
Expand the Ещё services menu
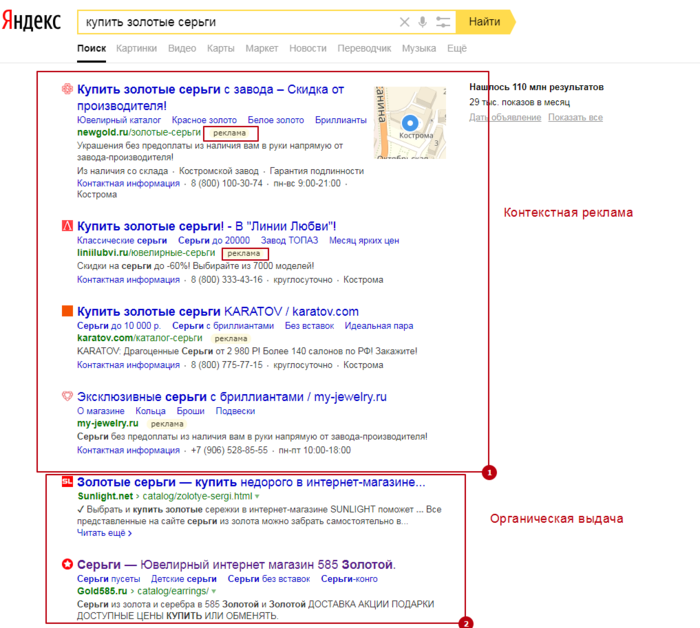point(457,48)
